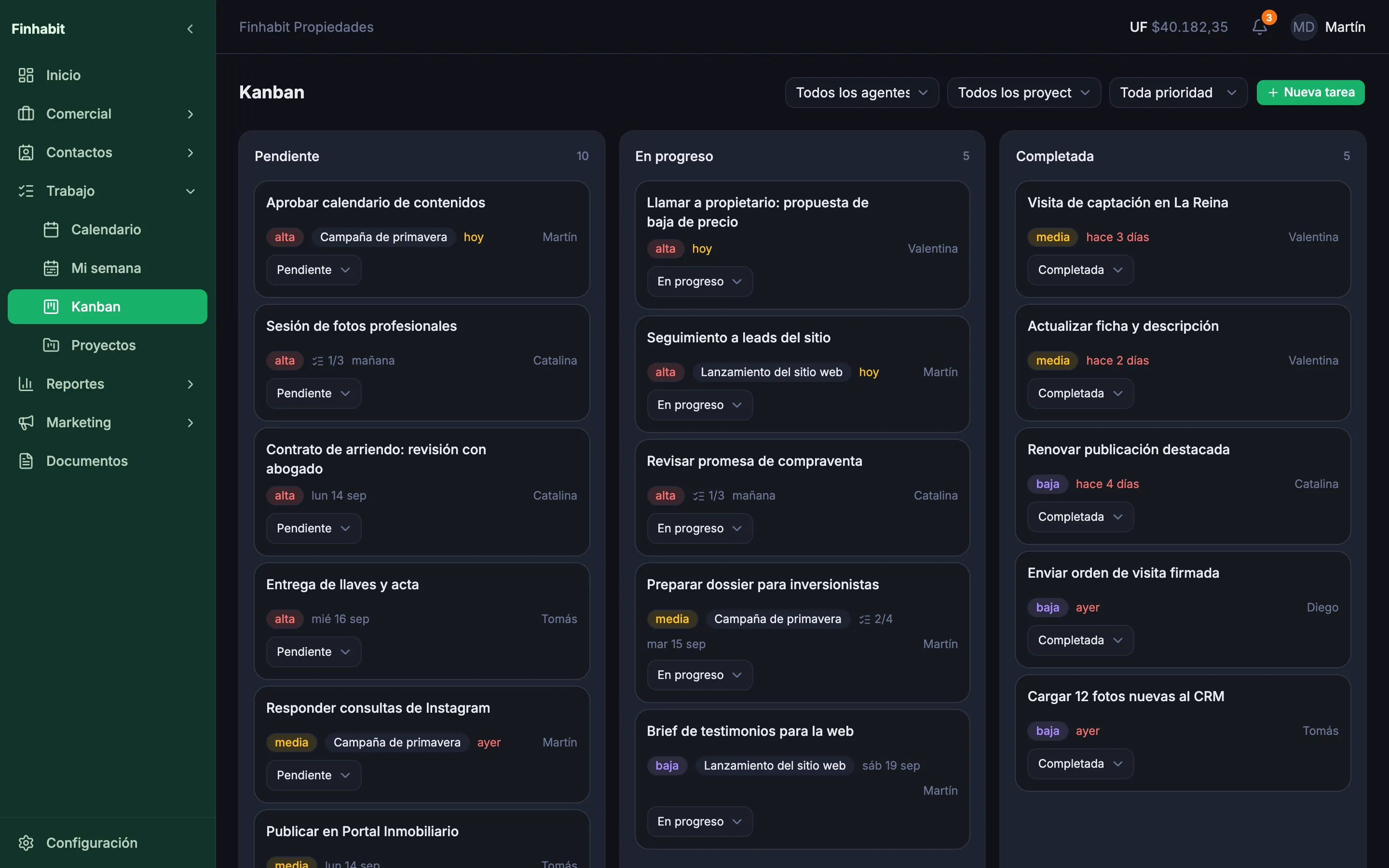Click the Pendiente column count 10
Screen dimensions: 1389x868
click(x=582, y=156)
